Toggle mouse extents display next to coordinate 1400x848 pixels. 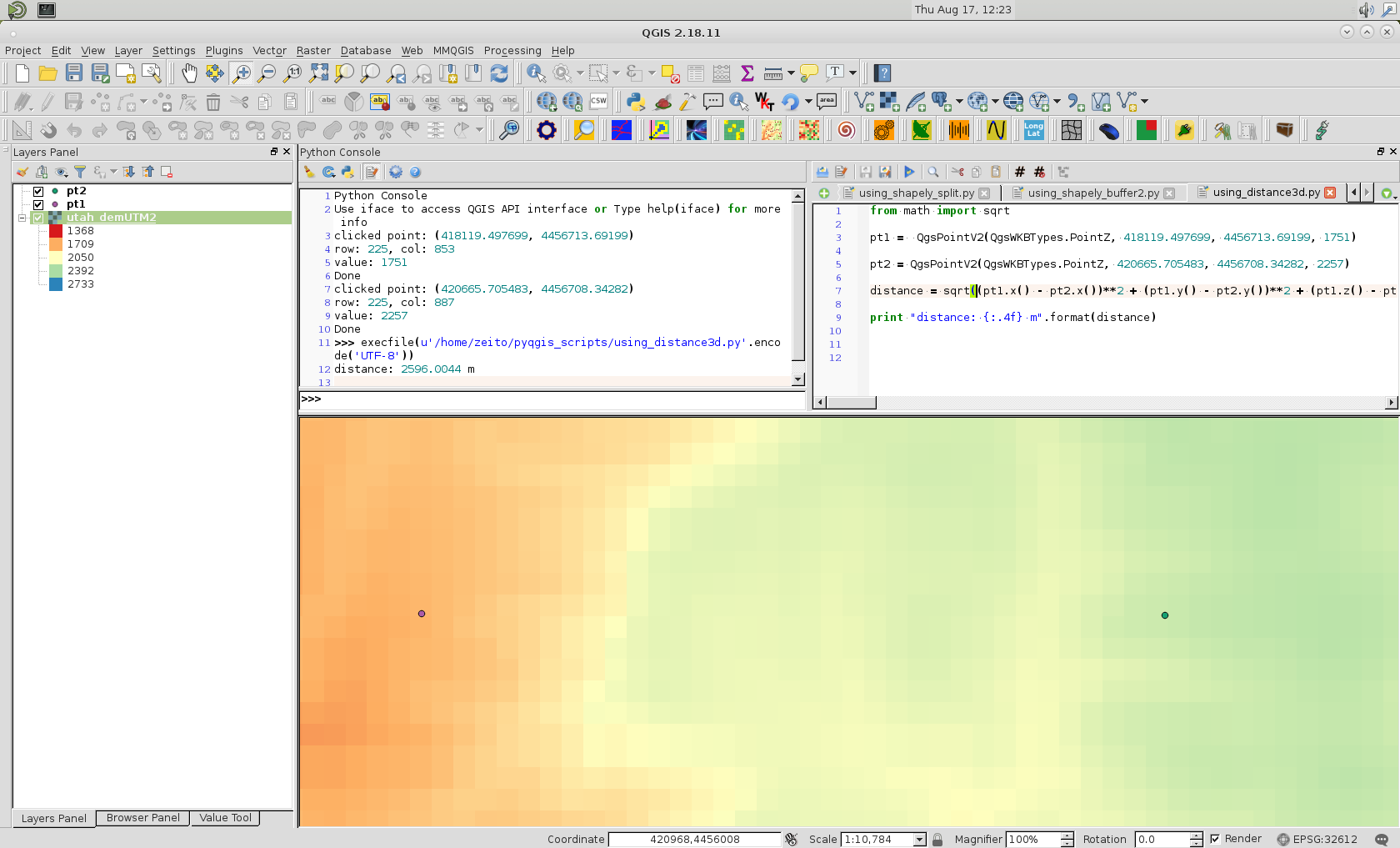pos(791,840)
